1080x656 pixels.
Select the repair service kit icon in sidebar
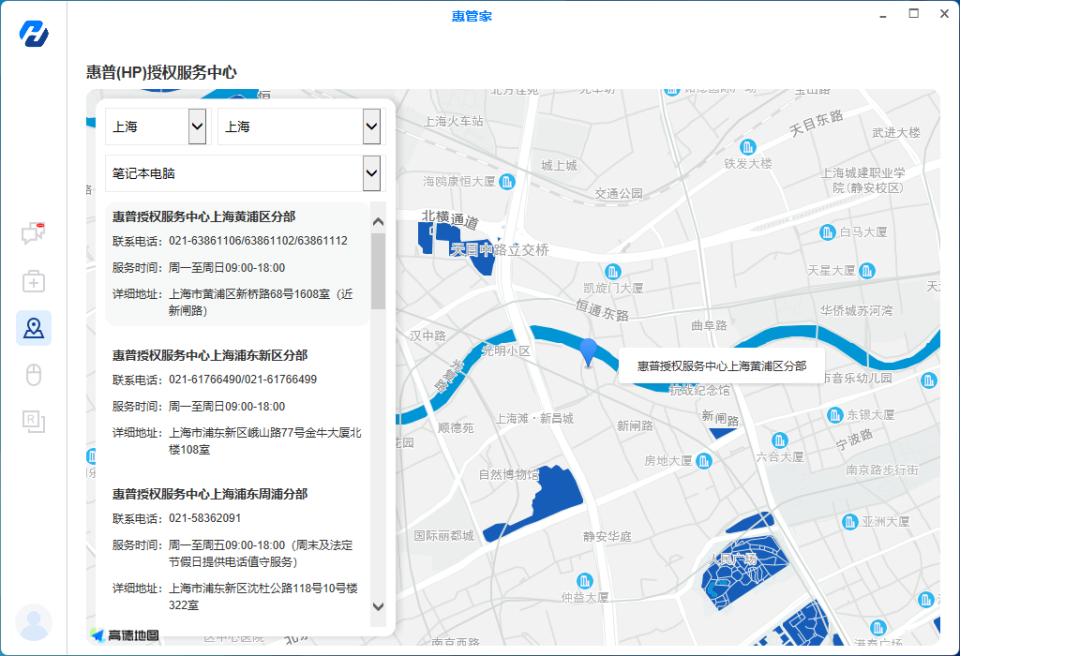coord(33,281)
